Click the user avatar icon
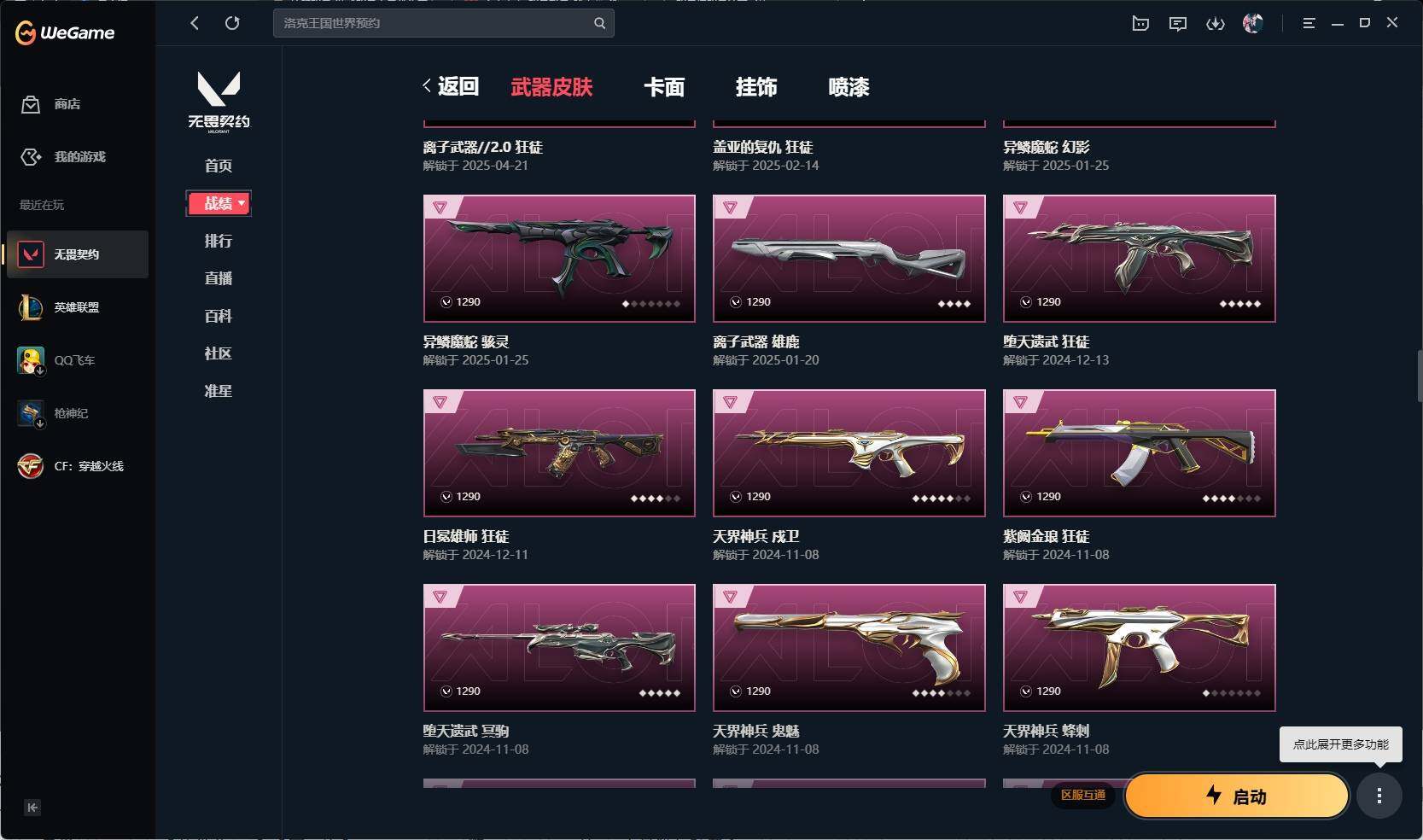The image size is (1423, 840). click(x=1252, y=23)
